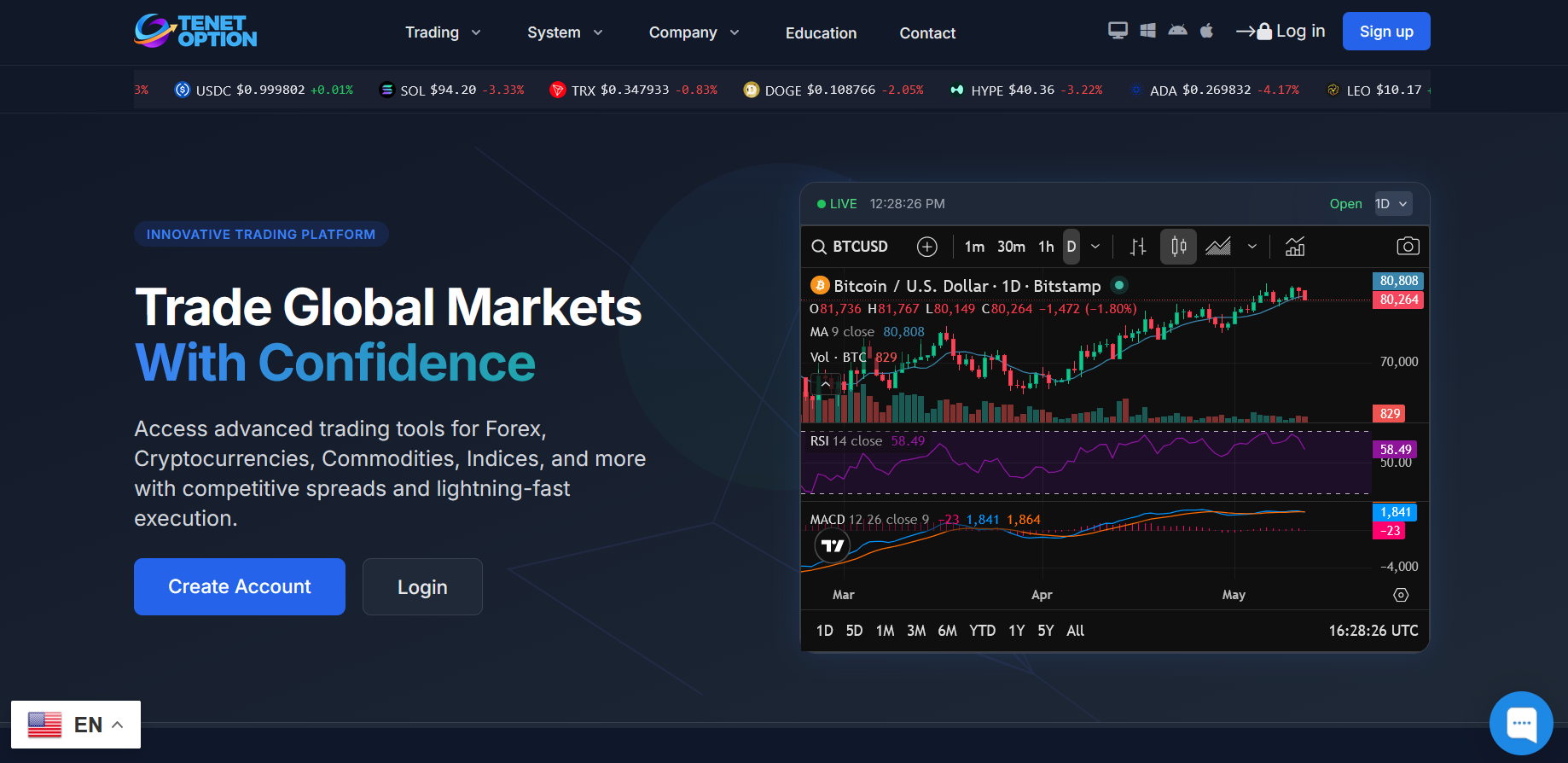Viewport: 1568px width, 763px height.
Task: Select the candlestick chart style icon
Action: 1178,247
